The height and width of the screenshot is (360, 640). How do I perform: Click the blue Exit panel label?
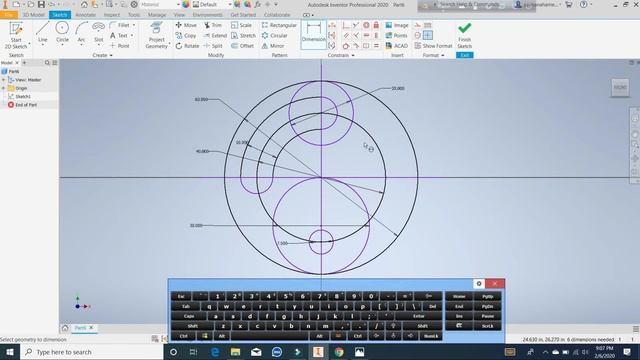464,55
